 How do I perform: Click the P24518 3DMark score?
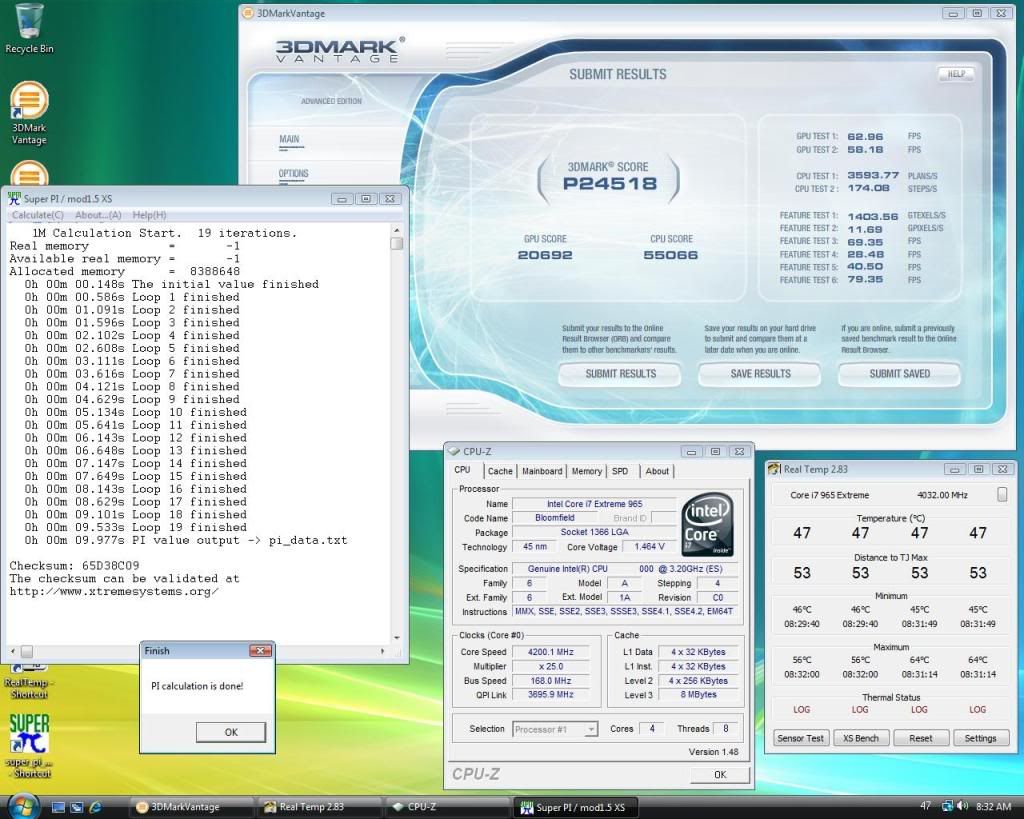(609, 184)
